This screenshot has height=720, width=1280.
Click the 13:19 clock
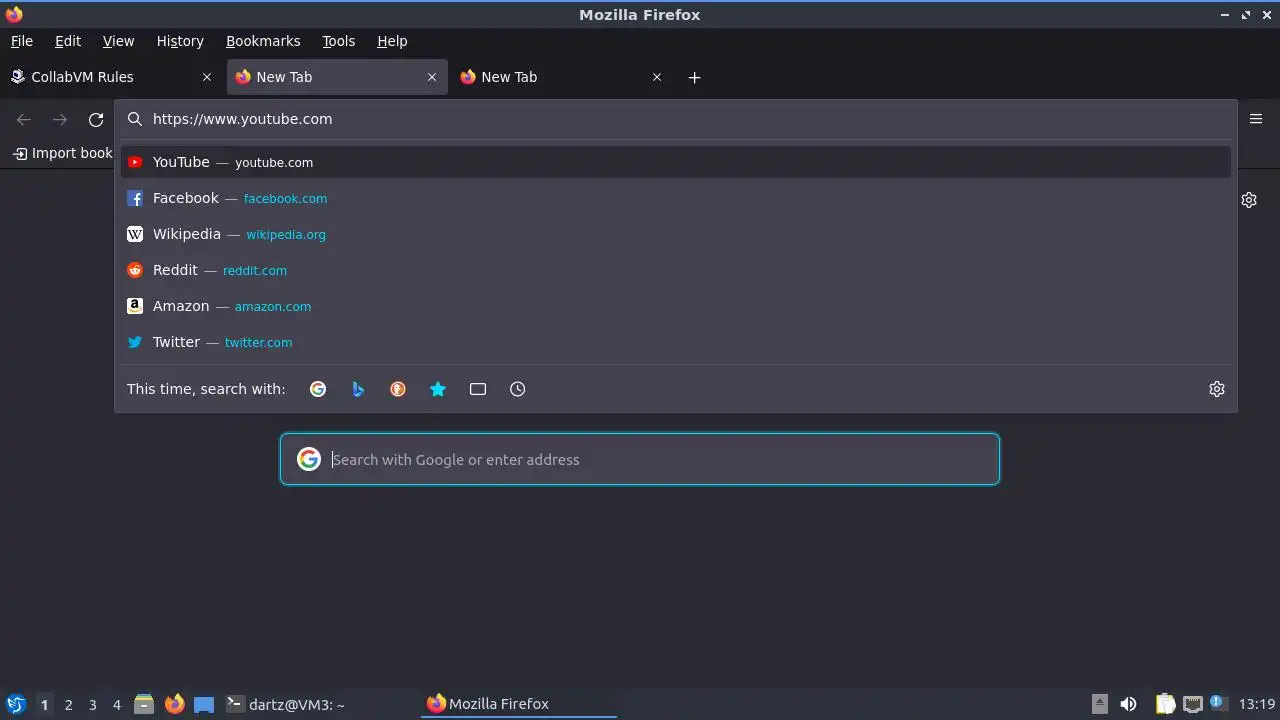[x=1257, y=704]
